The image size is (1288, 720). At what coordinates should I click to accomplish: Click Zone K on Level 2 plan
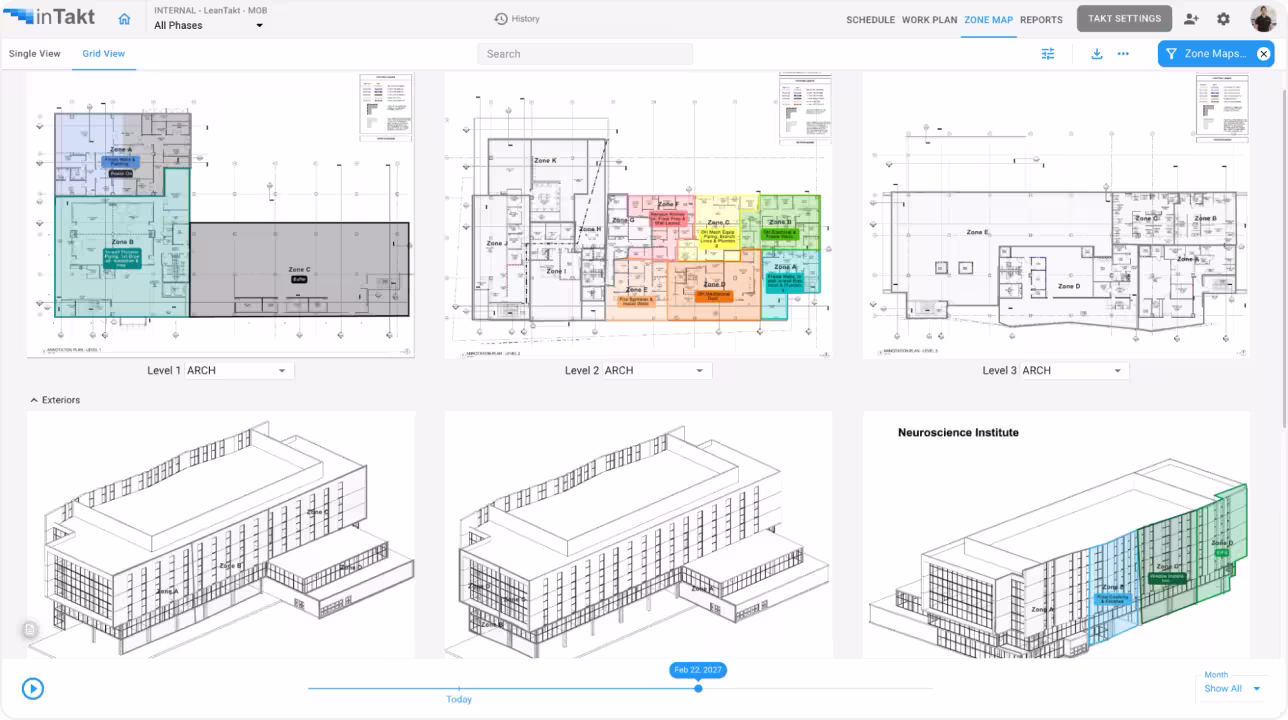[x=545, y=160]
